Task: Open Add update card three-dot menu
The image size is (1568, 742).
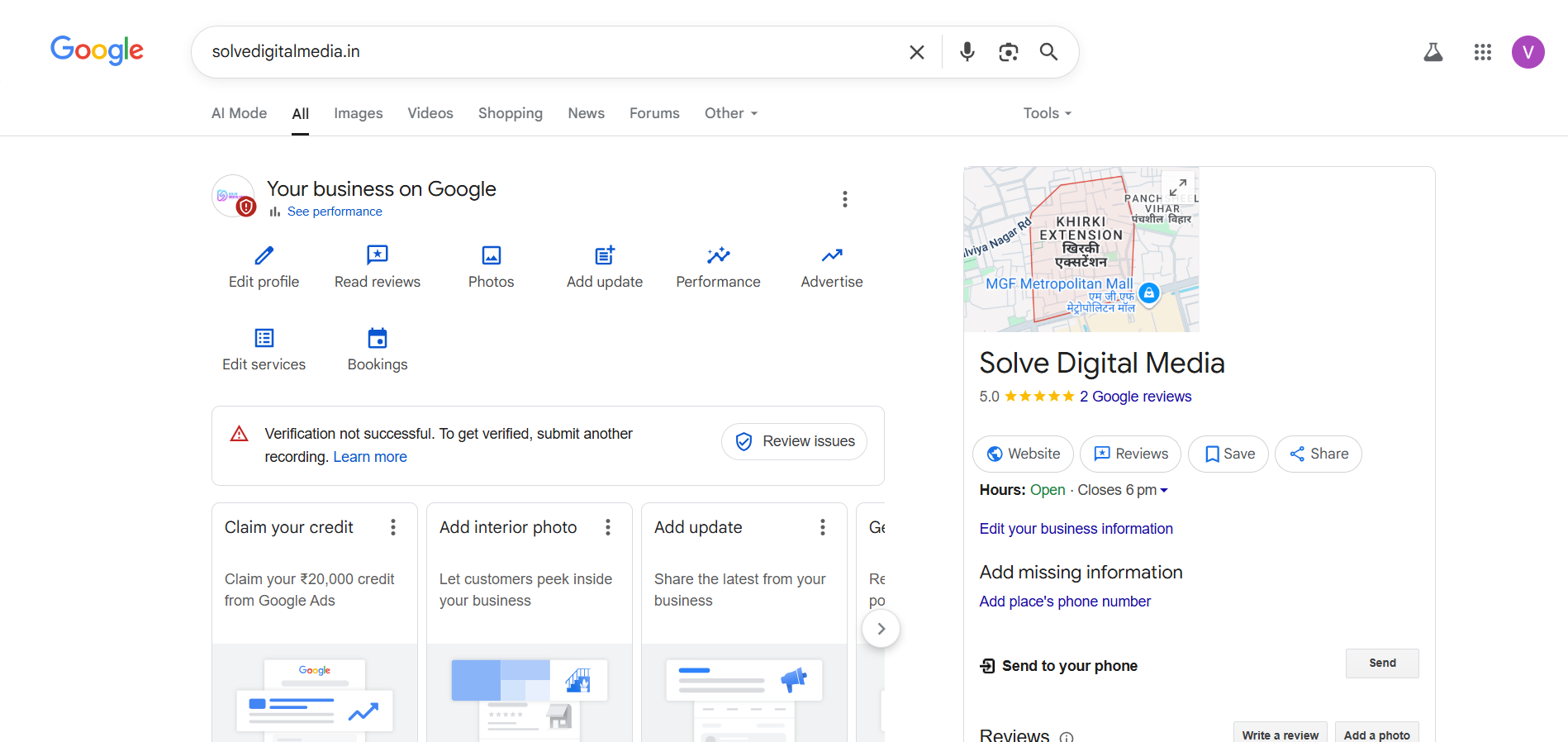Action: [823, 527]
